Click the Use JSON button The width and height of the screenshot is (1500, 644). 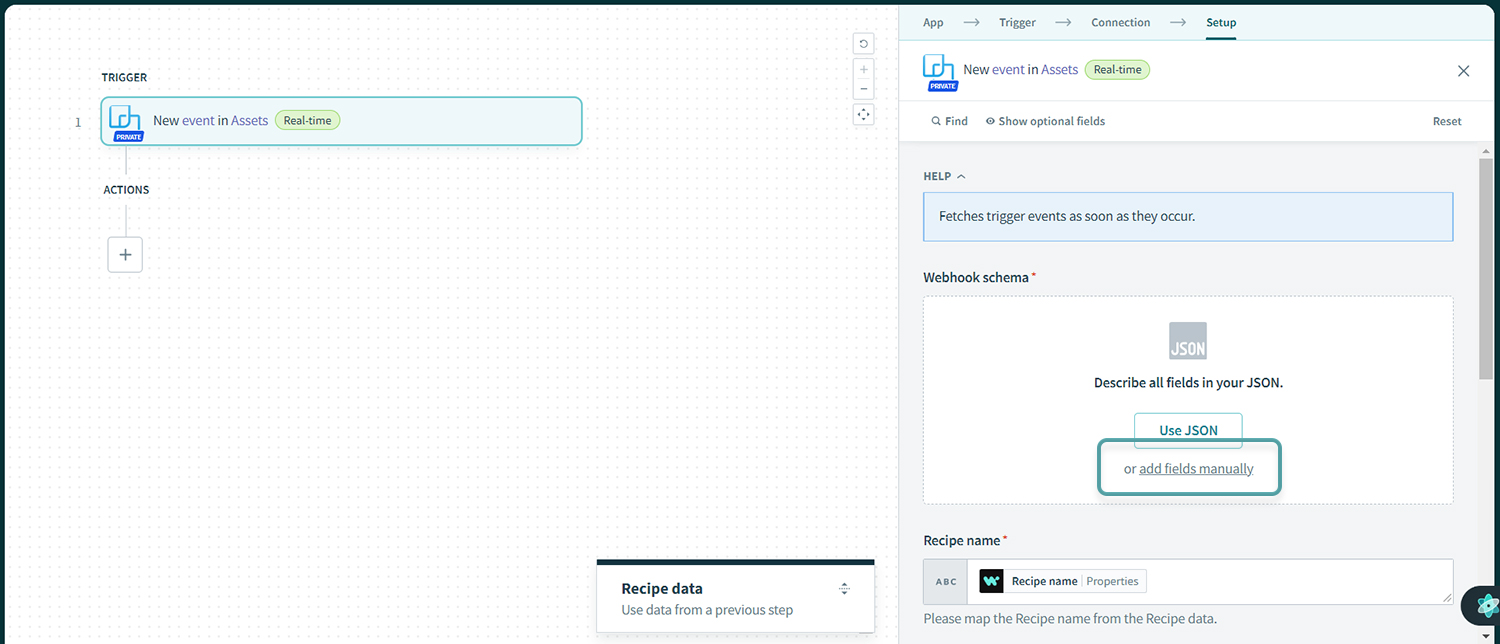[1188, 430]
